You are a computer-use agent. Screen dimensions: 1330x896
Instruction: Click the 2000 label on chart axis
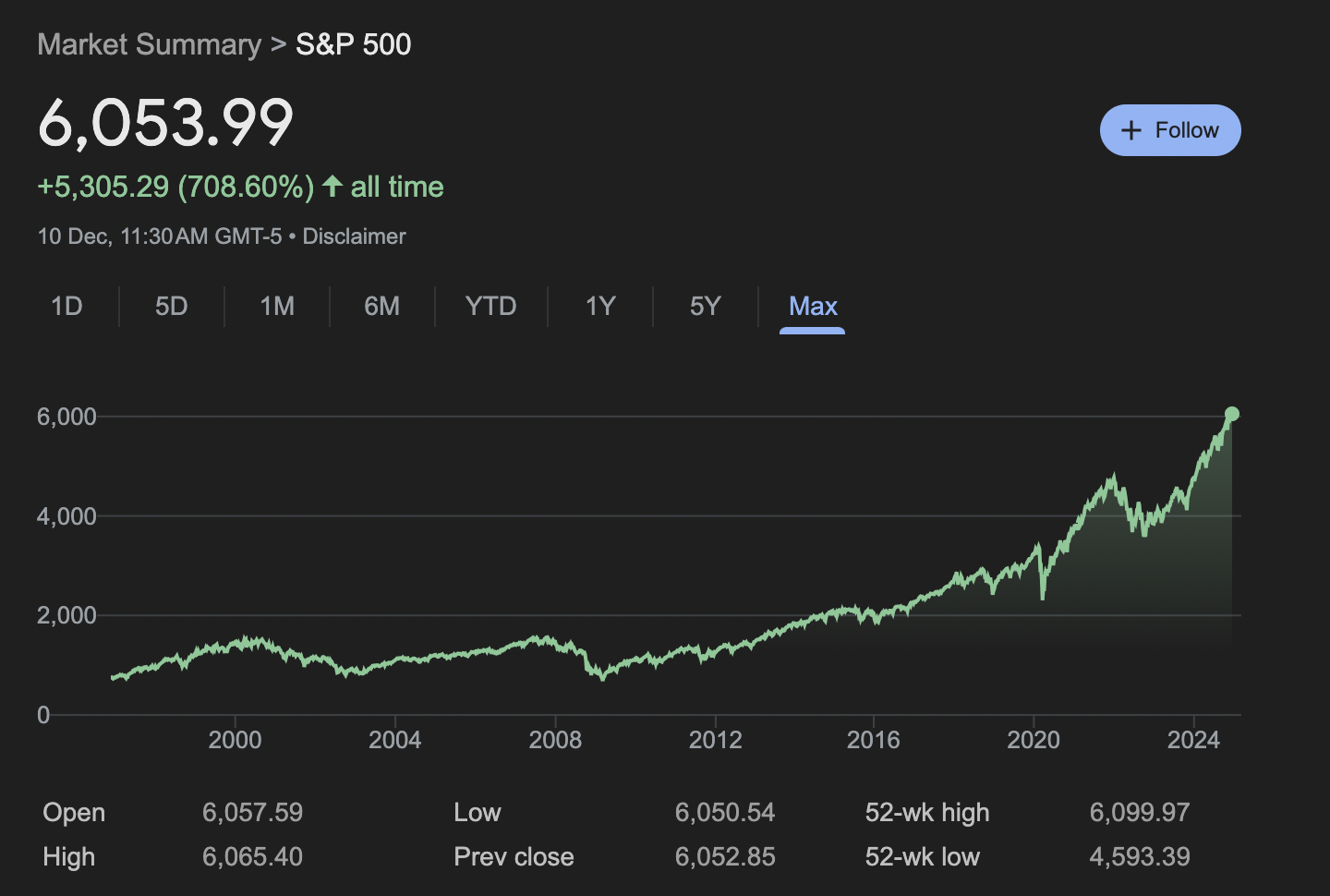(x=235, y=740)
